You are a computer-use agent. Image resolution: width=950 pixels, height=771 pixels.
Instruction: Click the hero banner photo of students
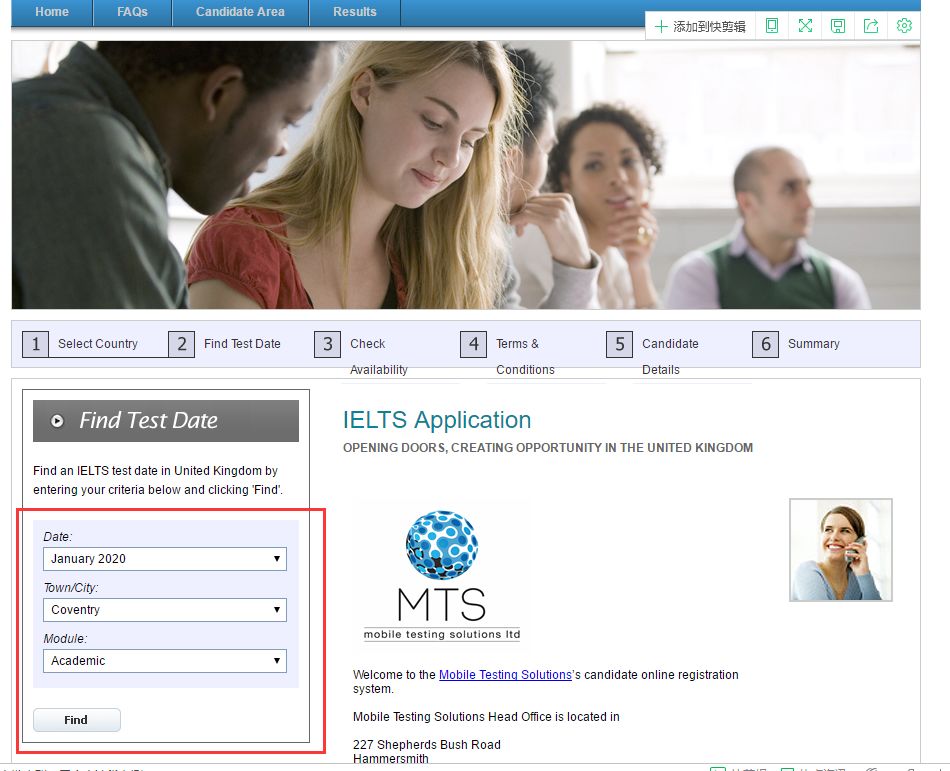tap(466, 175)
